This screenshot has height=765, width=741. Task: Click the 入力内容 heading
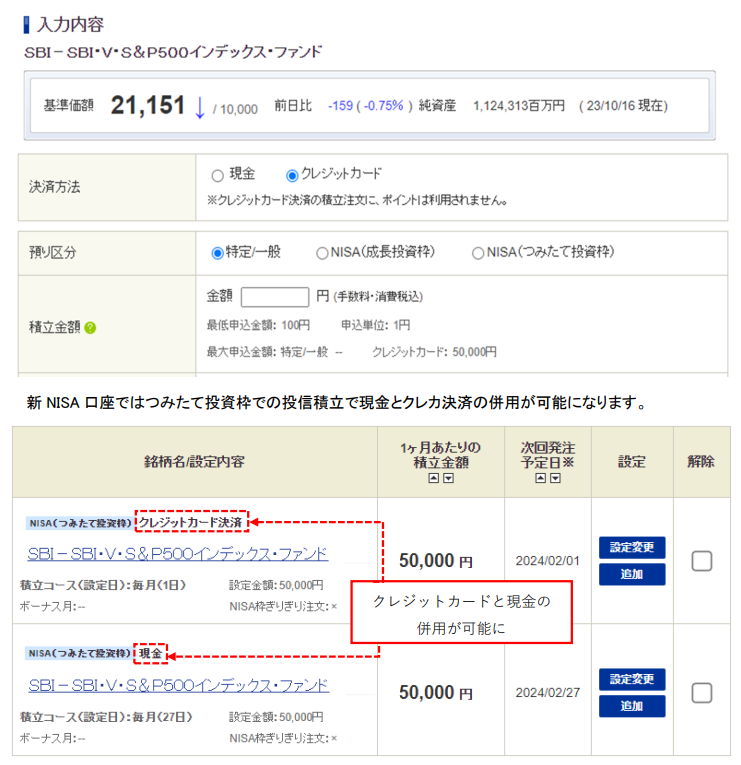(70, 25)
